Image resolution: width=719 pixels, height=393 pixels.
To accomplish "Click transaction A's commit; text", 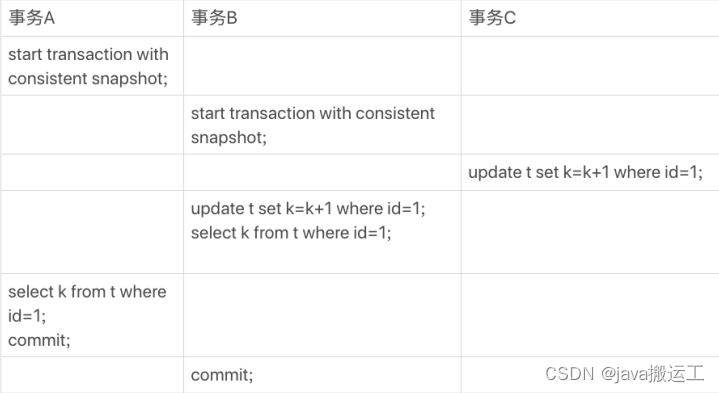I will (39, 340).
